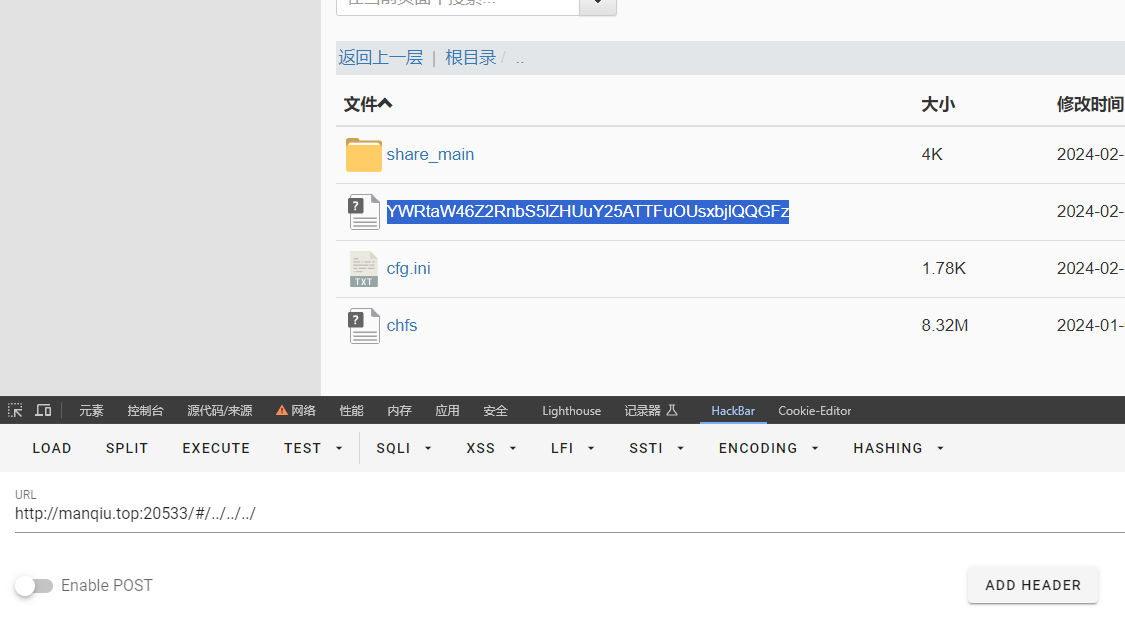Click into the HackBar URL input field
The width and height of the screenshot is (1125, 625).
click(x=570, y=514)
